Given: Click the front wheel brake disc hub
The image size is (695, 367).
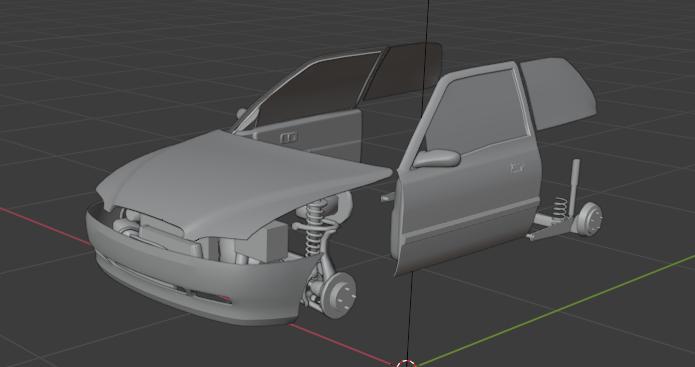Looking at the screenshot, I should [x=340, y=295].
